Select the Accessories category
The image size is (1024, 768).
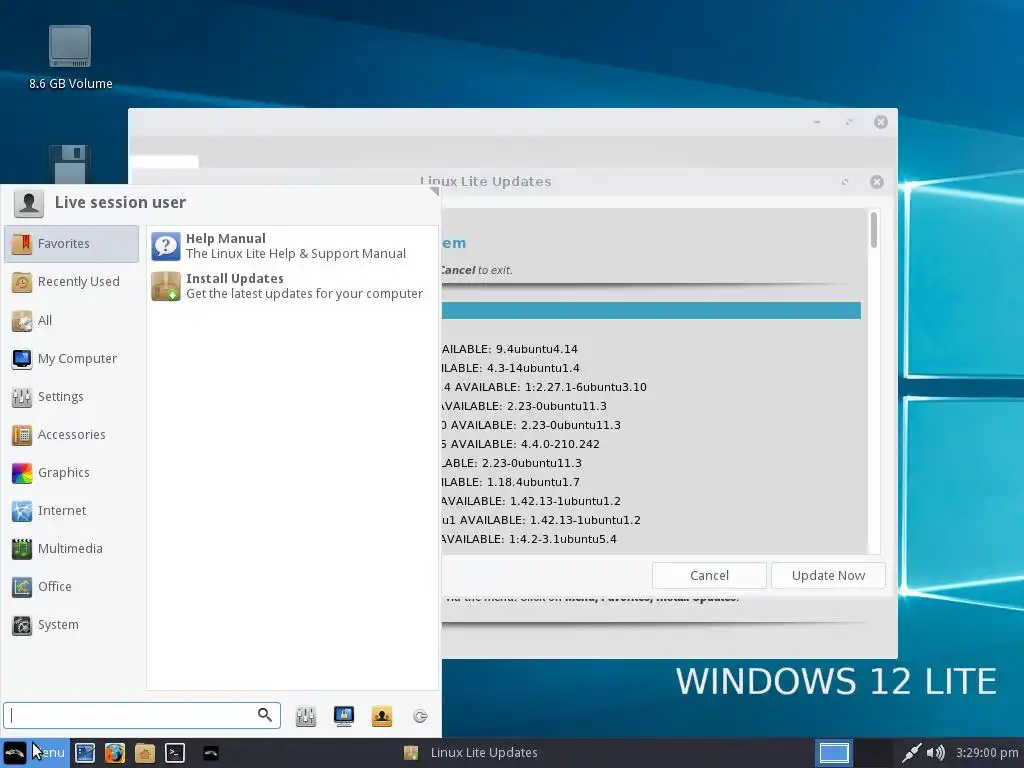pyautogui.click(x=71, y=434)
